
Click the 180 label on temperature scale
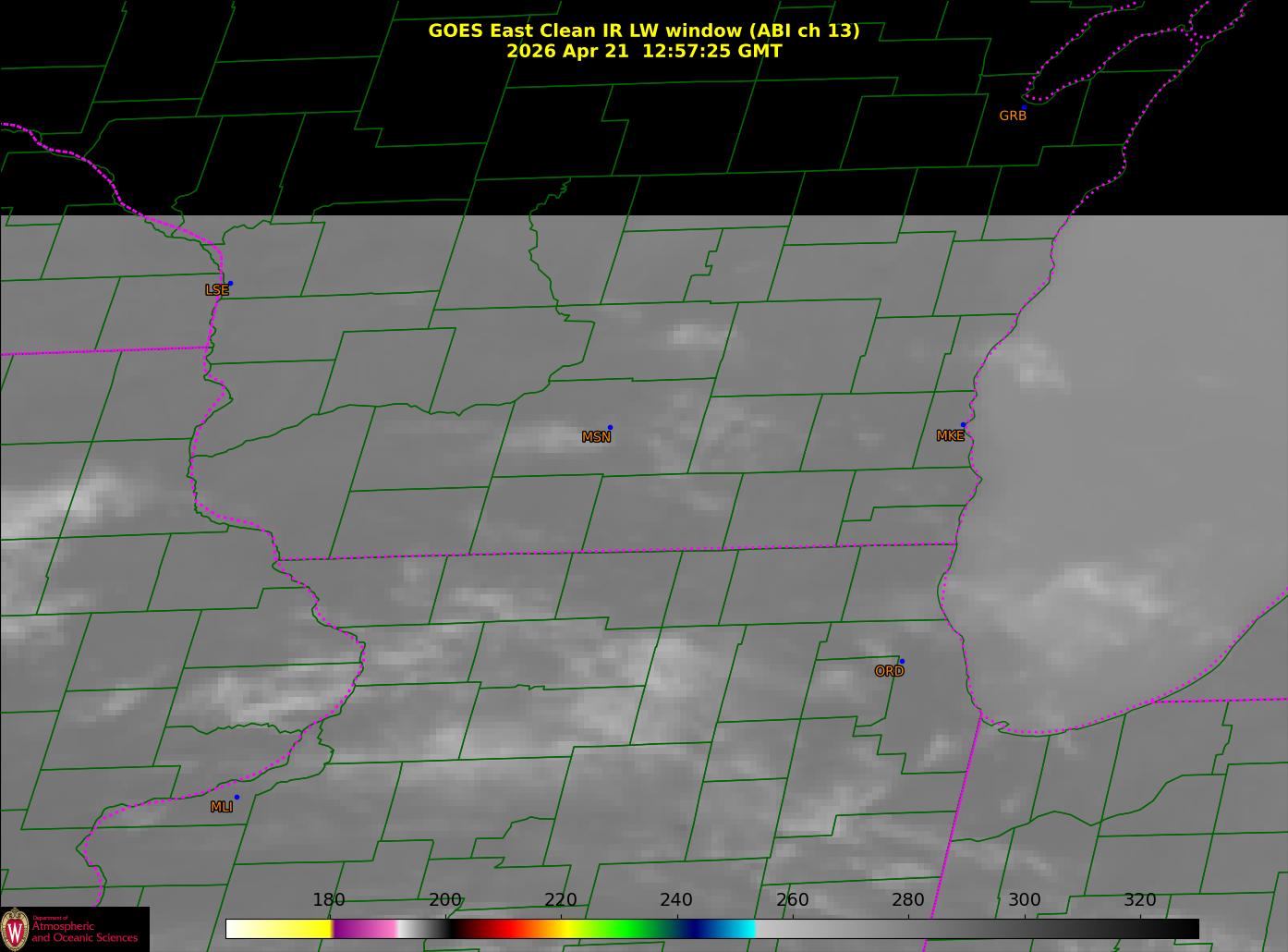click(x=329, y=899)
